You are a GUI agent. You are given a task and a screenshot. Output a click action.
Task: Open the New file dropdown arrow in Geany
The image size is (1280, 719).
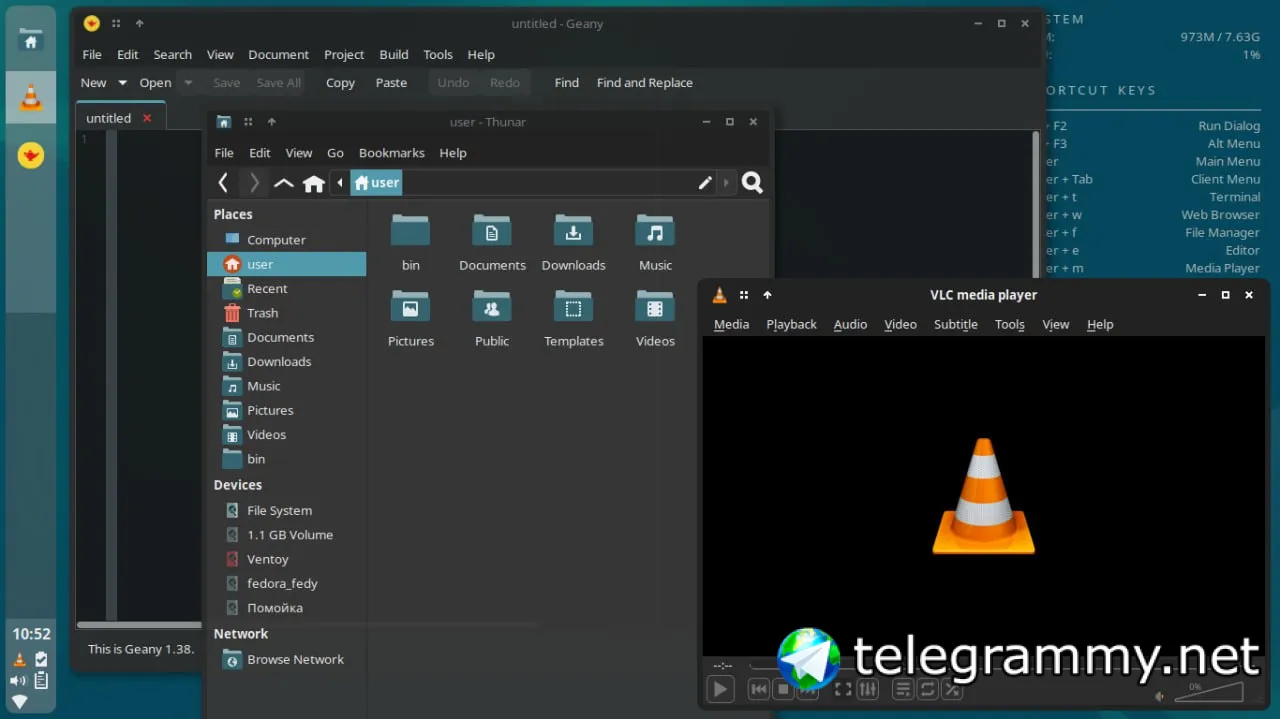click(123, 83)
